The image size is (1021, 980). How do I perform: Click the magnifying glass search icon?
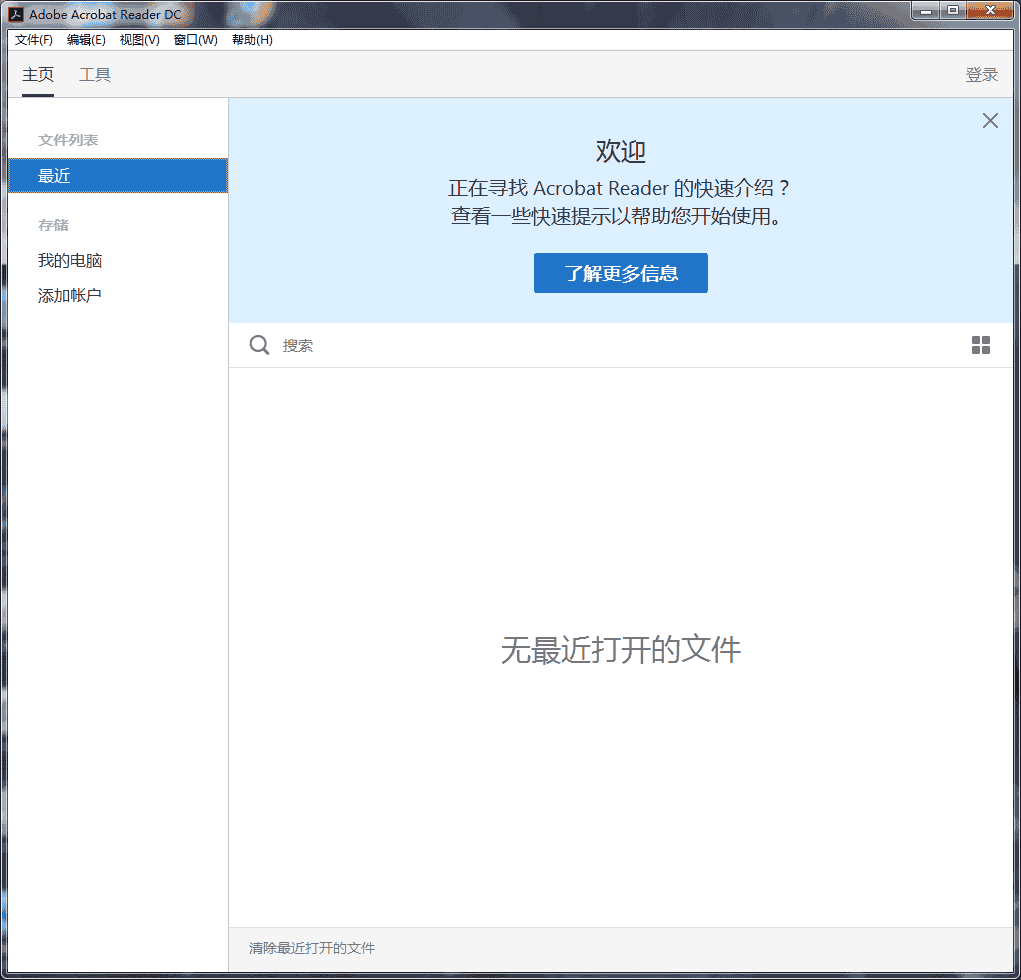pyautogui.click(x=259, y=345)
